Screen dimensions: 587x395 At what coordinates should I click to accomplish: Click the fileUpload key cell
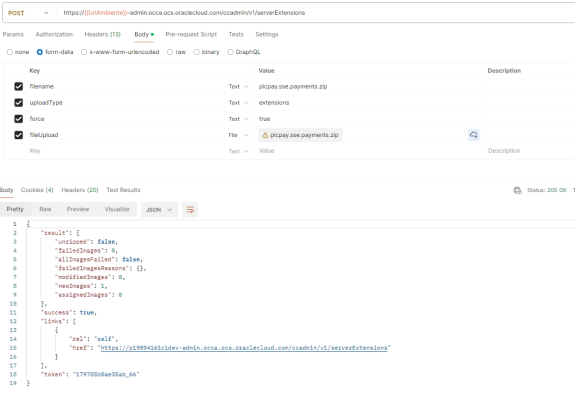pos(125,135)
